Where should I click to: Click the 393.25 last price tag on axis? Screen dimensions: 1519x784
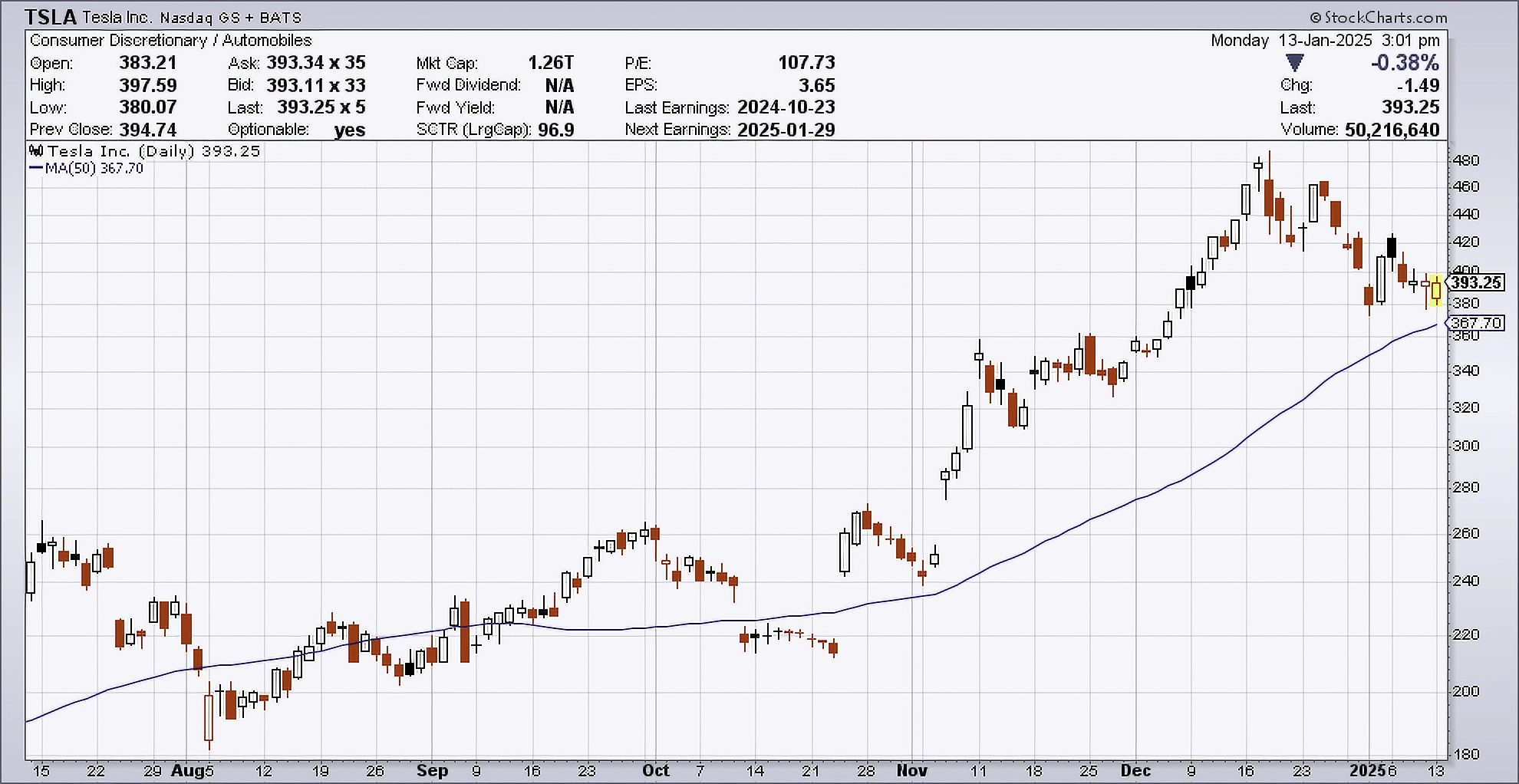(1476, 283)
